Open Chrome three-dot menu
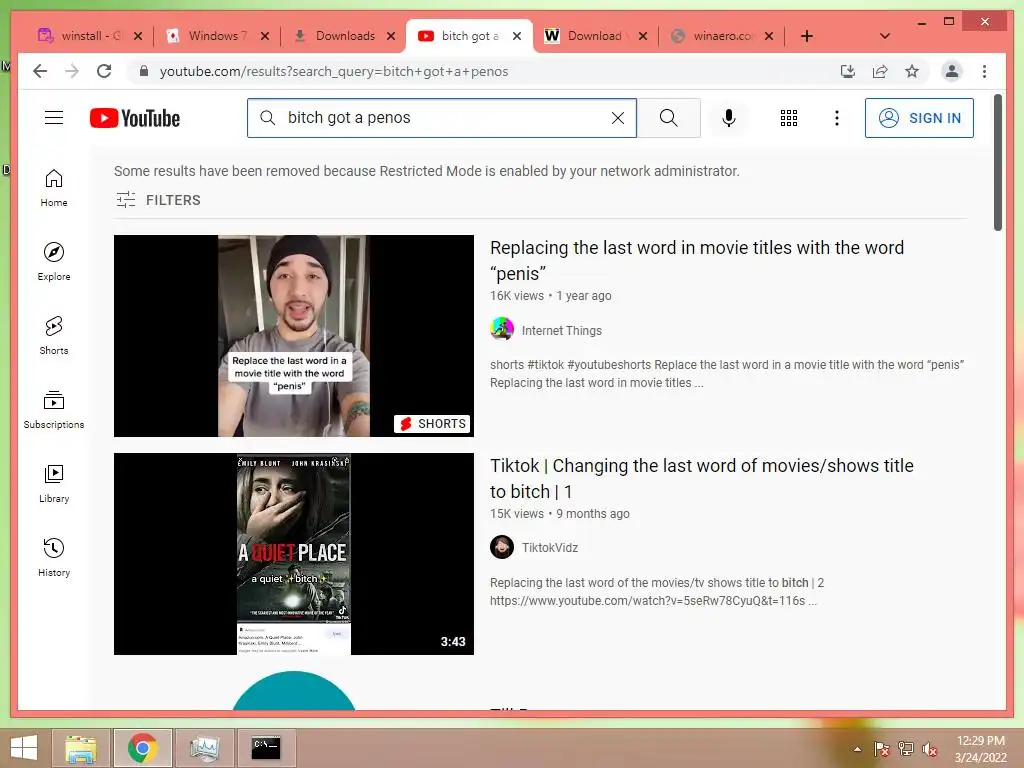This screenshot has width=1024, height=768. tap(984, 71)
